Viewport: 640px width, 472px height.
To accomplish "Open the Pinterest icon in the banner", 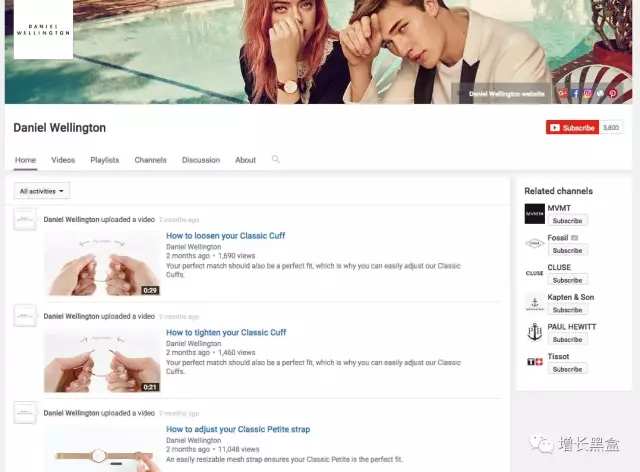I will (613, 94).
